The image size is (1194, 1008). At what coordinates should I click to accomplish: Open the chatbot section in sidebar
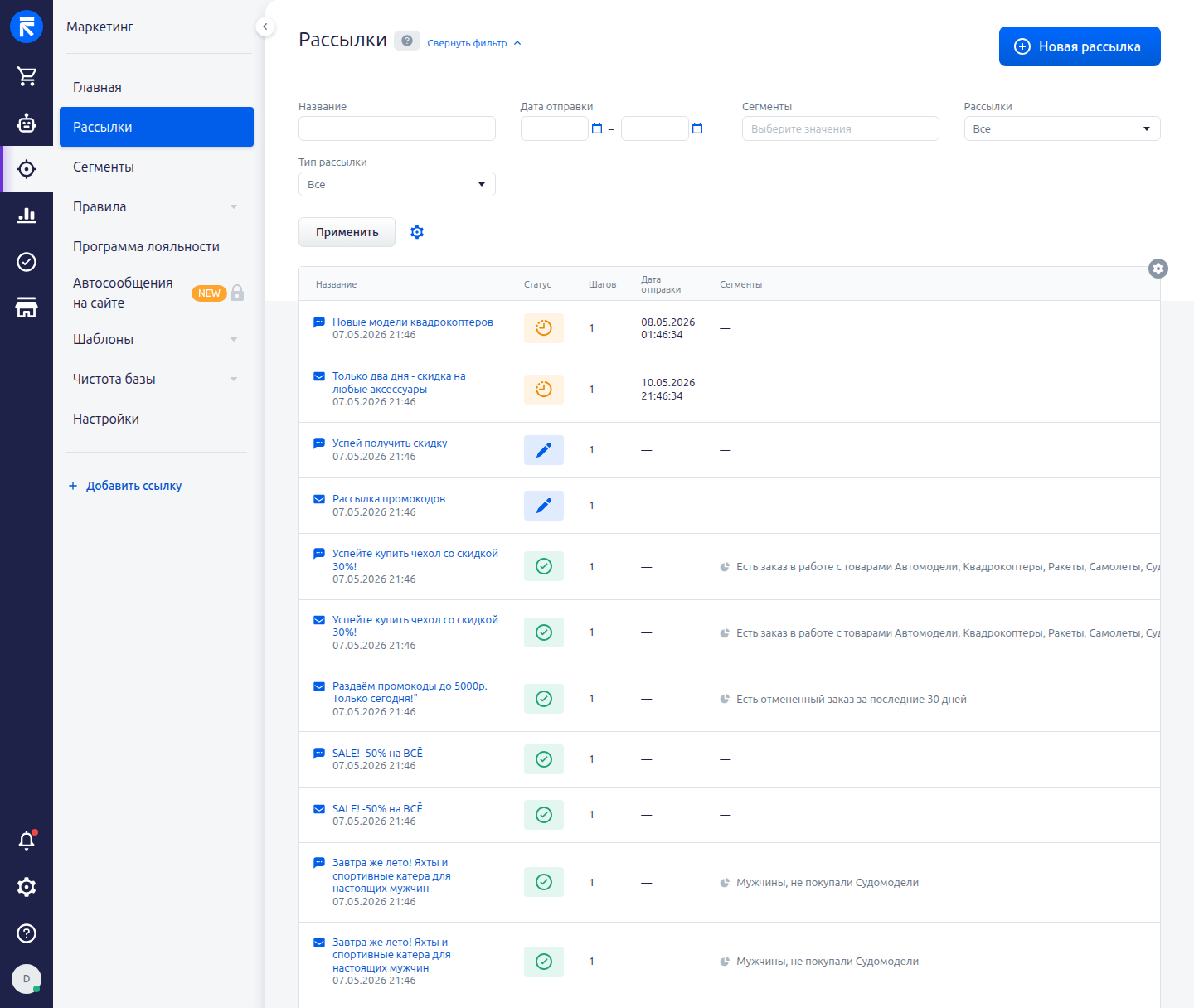coord(27,124)
